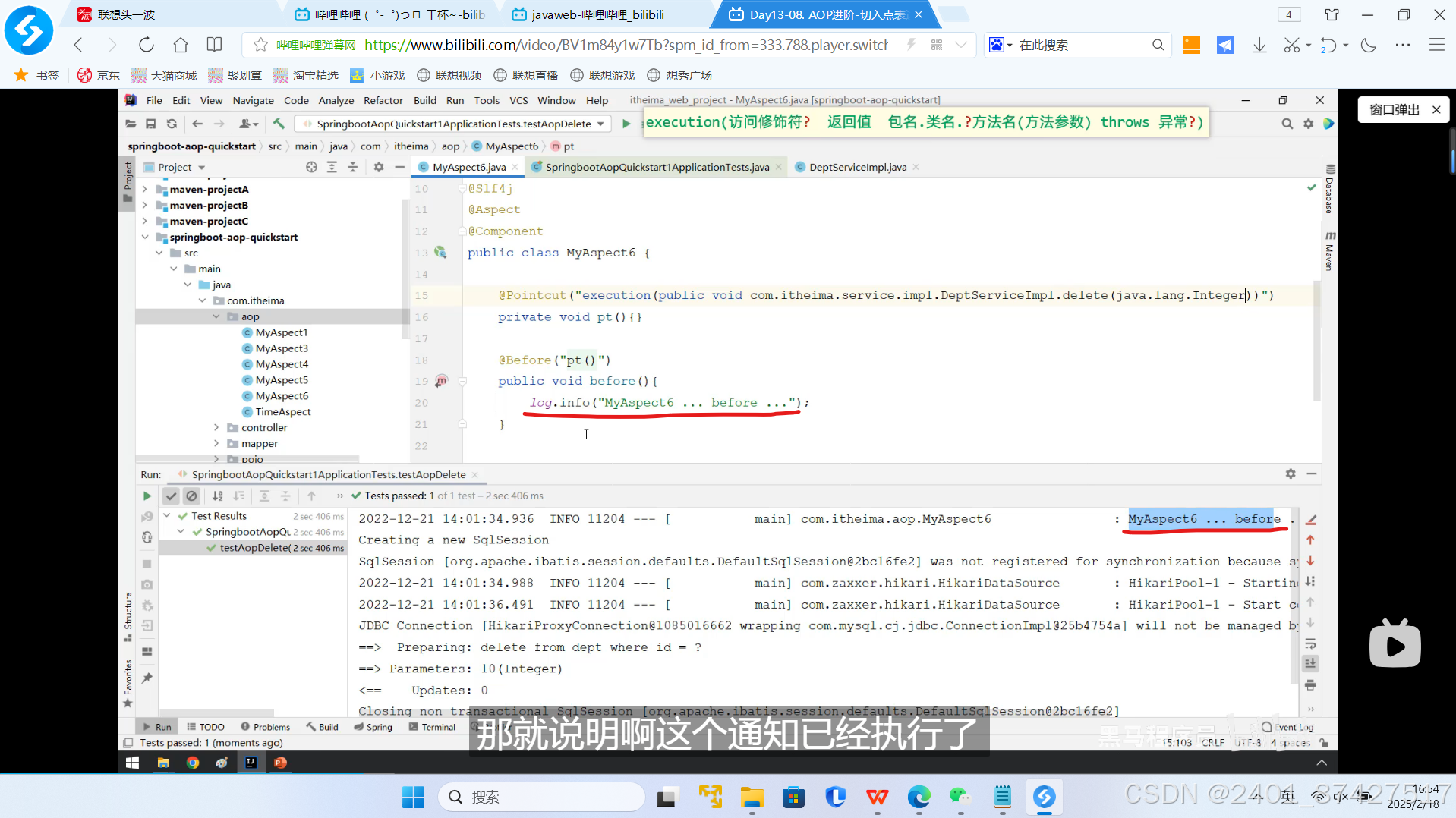The height and width of the screenshot is (818, 1456).
Task: Click the Windows Start button
Action: [413, 797]
